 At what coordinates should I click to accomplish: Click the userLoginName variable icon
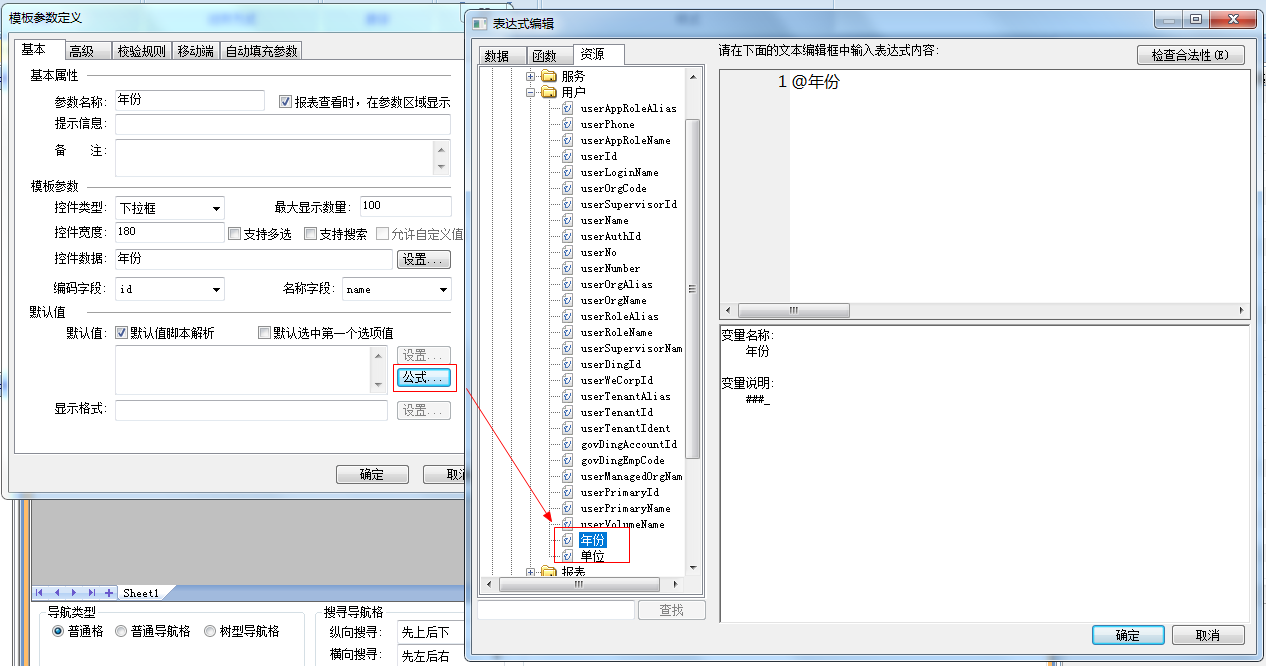(x=567, y=172)
